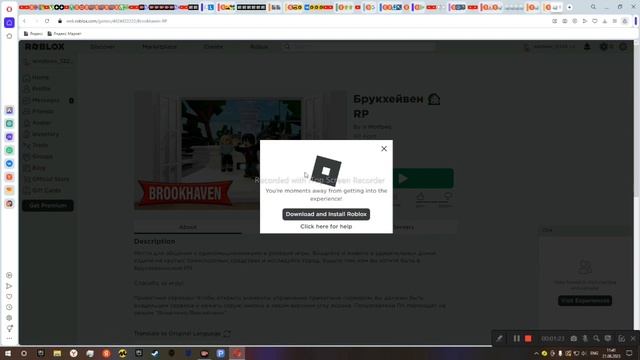640x360 pixels.
Task: Stop the screen recording
Action: coord(528,338)
